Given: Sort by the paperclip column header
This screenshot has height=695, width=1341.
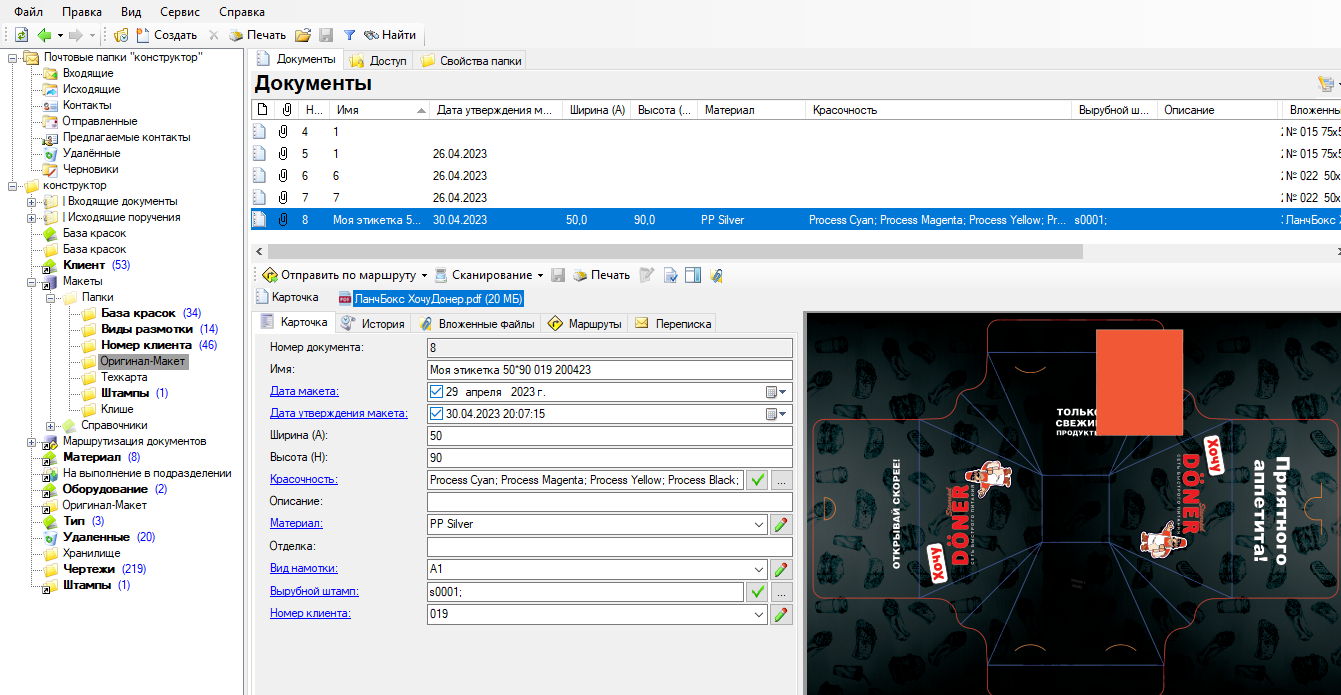Looking at the screenshot, I should tap(286, 110).
